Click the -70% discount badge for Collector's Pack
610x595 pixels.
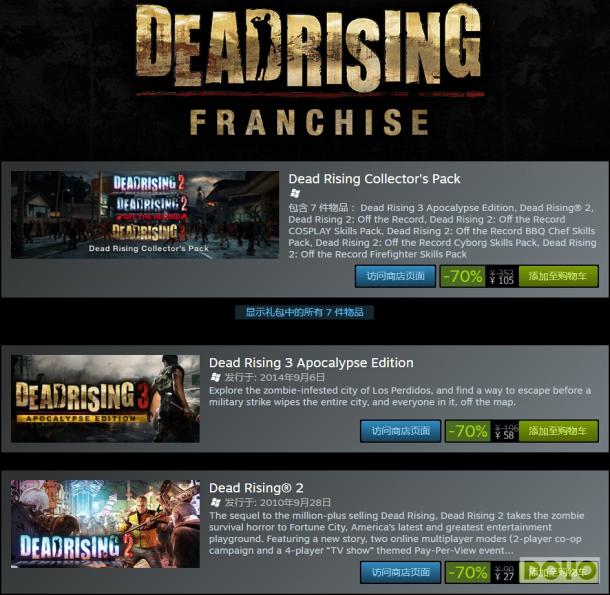click(463, 276)
